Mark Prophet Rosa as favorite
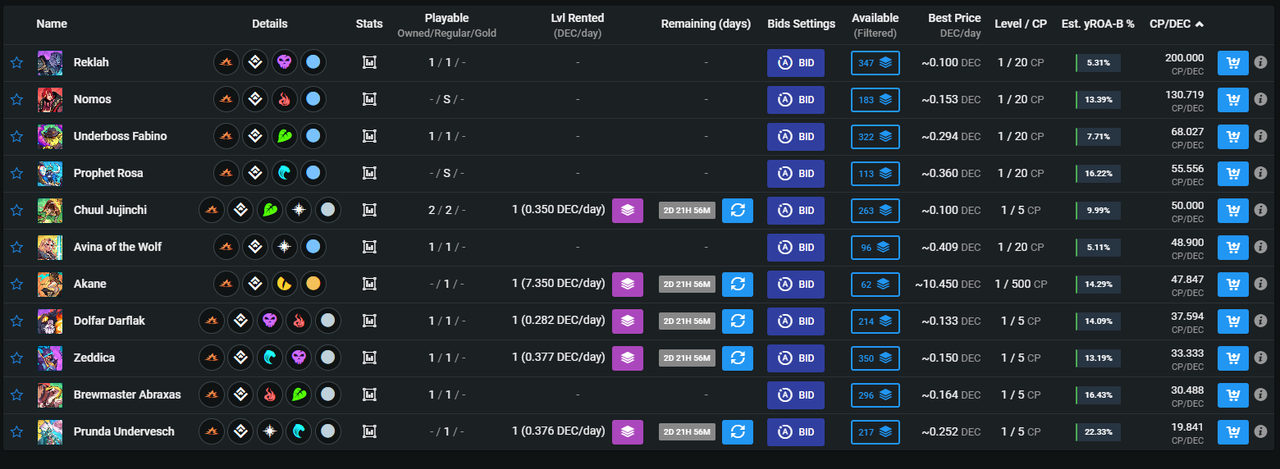1280x469 pixels. [16, 174]
